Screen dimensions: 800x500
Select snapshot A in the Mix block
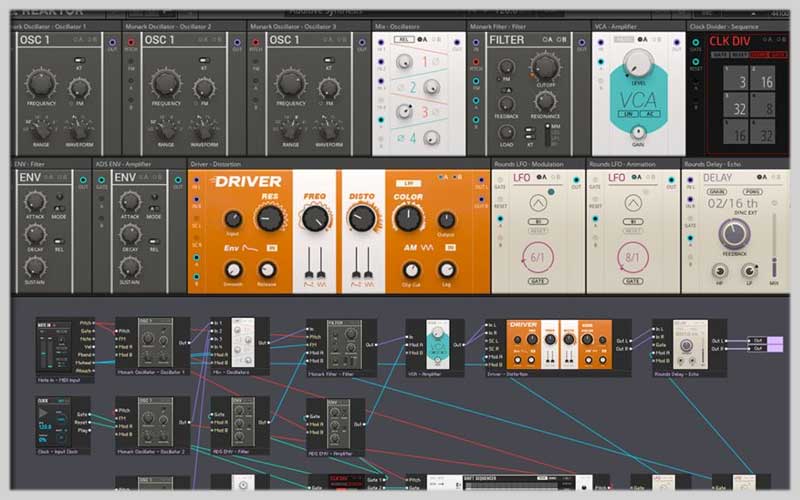click(x=422, y=39)
